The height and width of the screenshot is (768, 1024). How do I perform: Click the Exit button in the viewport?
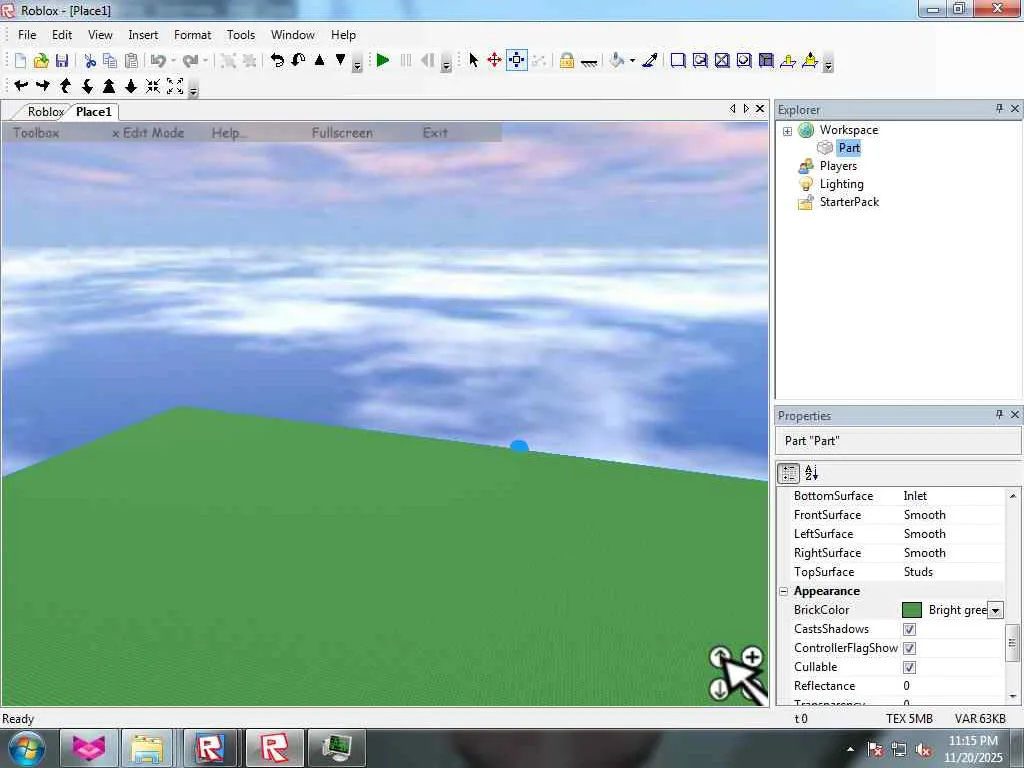435,133
